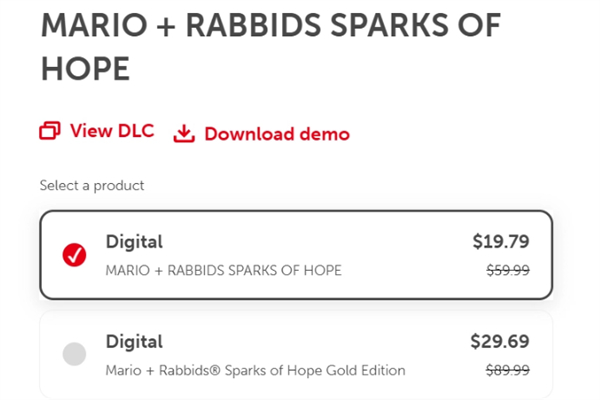Image resolution: width=600 pixels, height=400 pixels.
Task: Click the crossed-out $59.99 original price
Action: pos(508,271)
